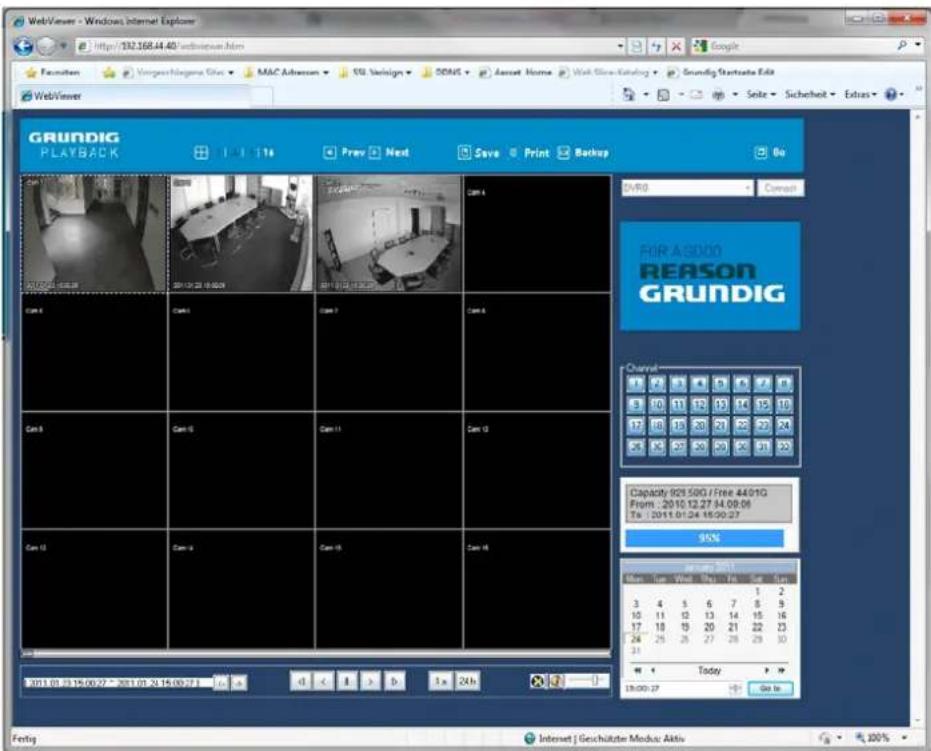Set timeline range to 1 hour
931x751 pixels.
tap(440, 681)
